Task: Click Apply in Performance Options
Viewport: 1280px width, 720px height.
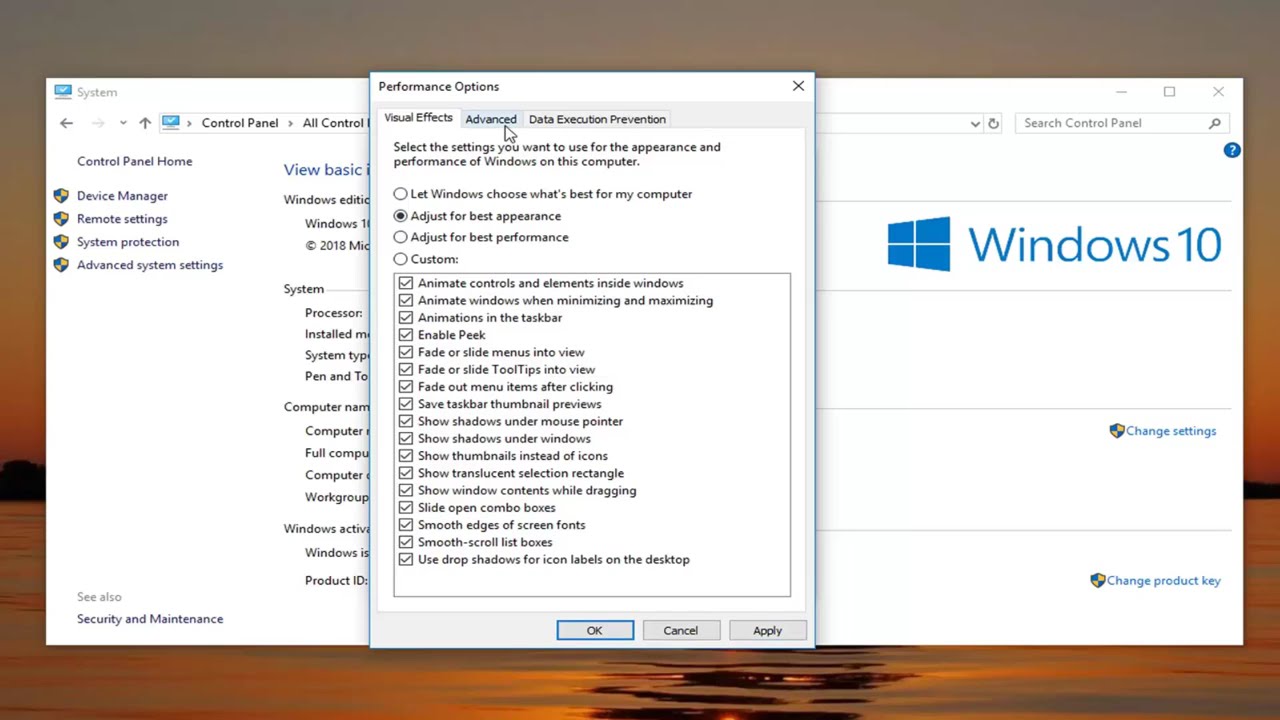Action: tap(767, 630)
